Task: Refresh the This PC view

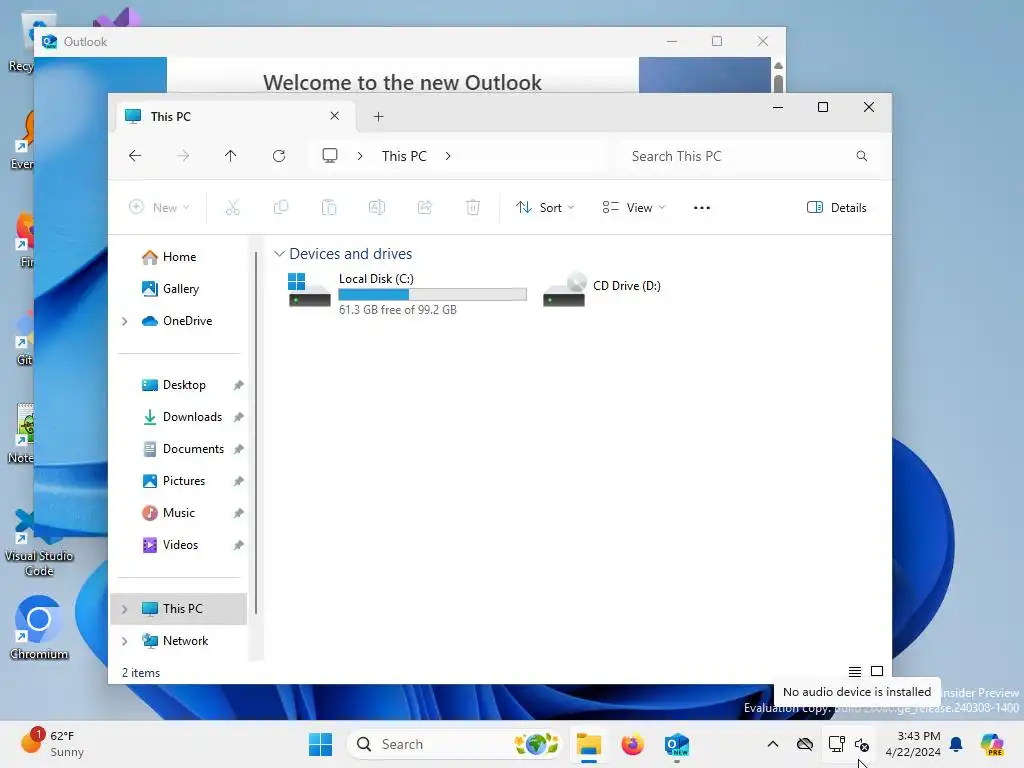Action: pos(279,156)
